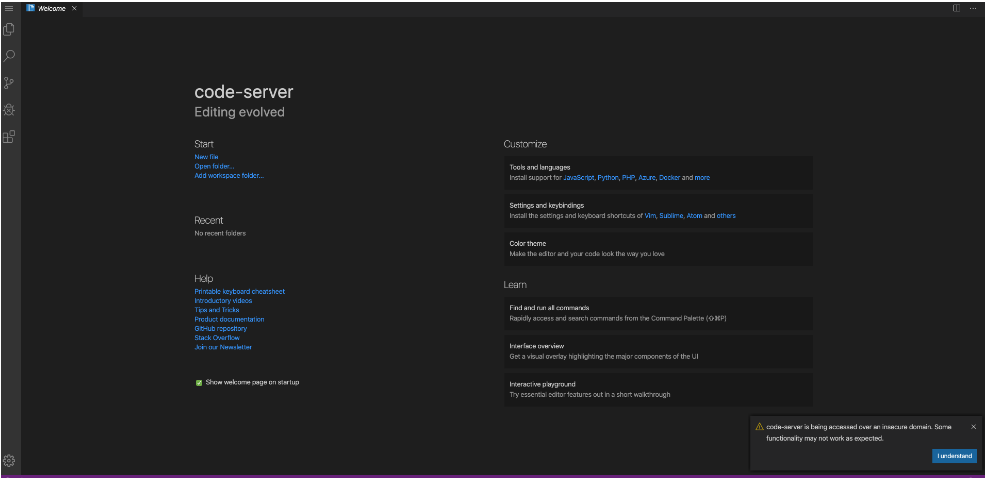Click the Open folder... link
The width and height of the screenshot is (988, 478).
[x=214, y=166]
